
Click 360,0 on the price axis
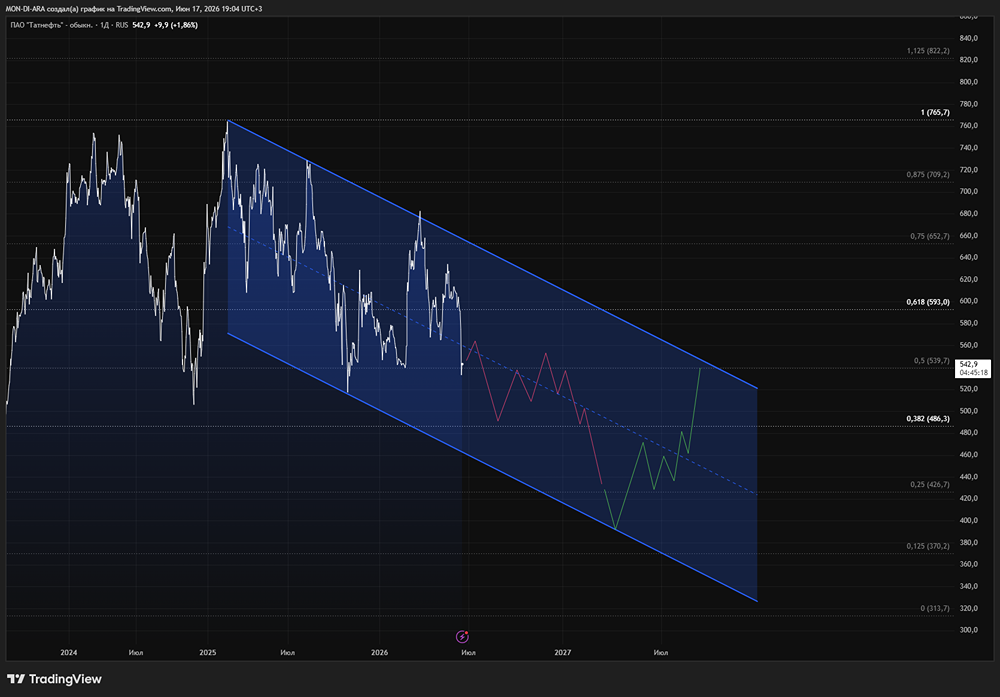click(x=968, y=564)
